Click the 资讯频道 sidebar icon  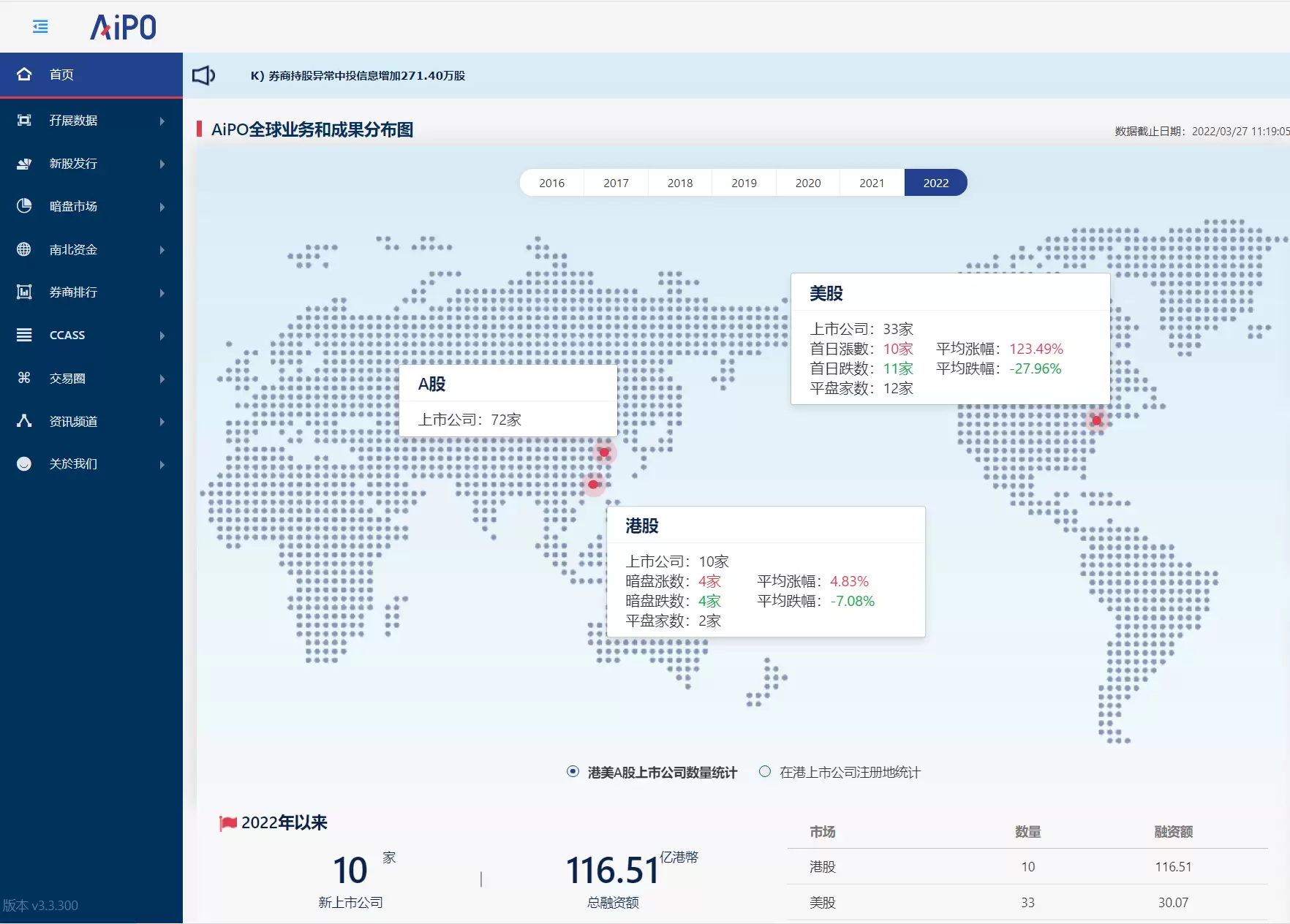pos(24,421)
